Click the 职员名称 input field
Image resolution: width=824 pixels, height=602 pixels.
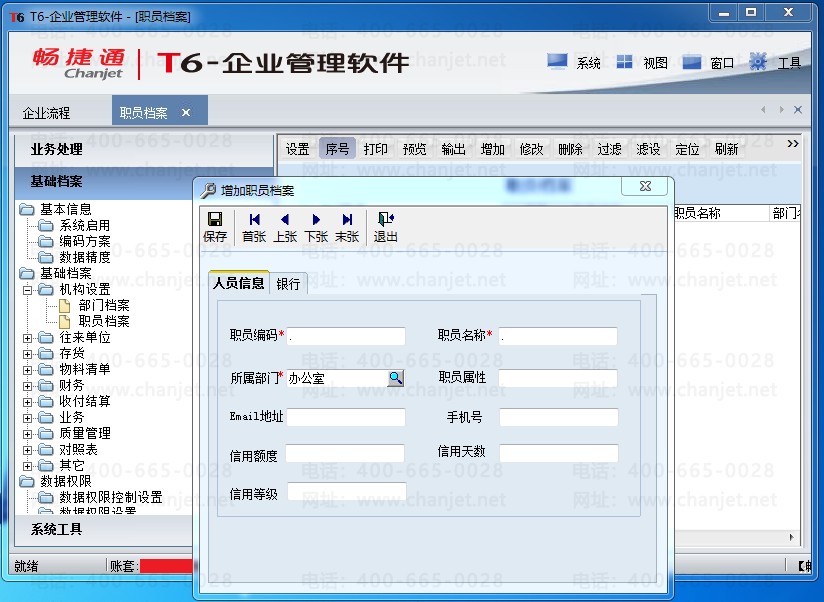pos(558,336)
